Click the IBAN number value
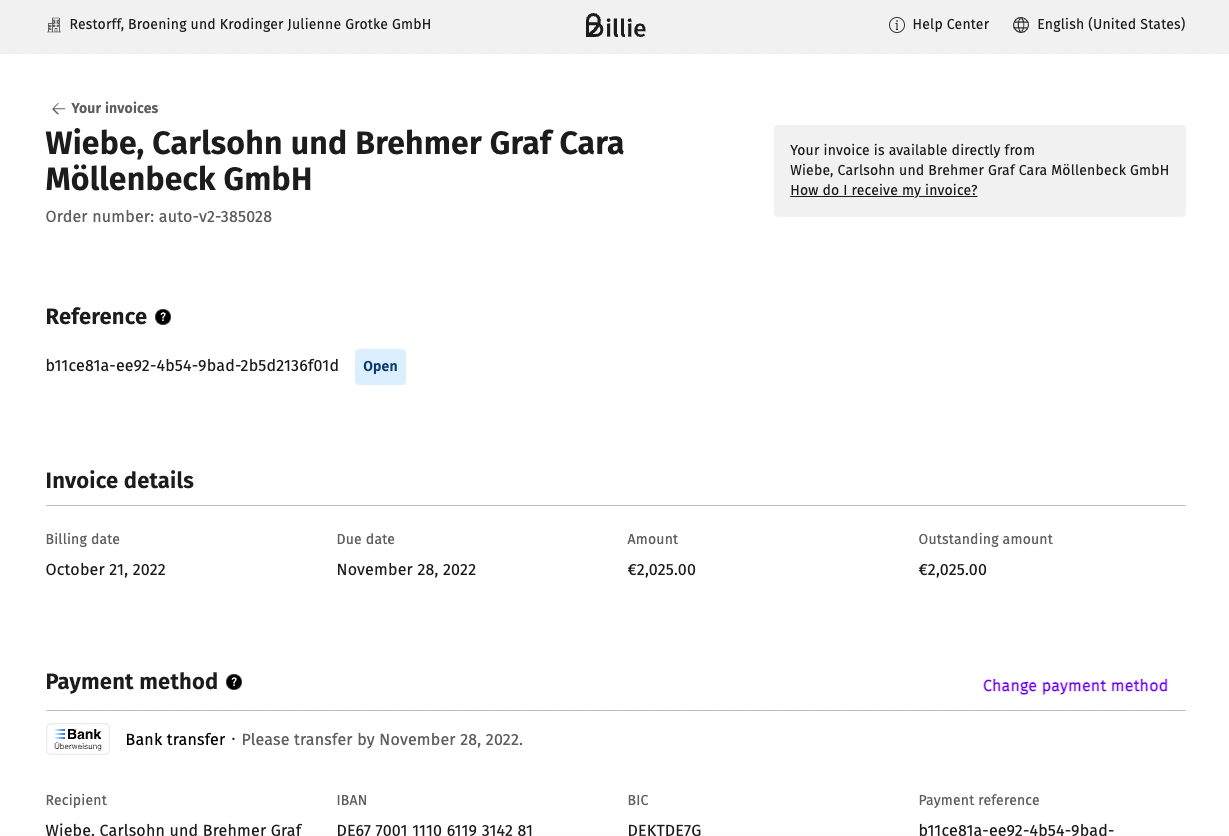The image size is (1229, 836). click(434, 829)
